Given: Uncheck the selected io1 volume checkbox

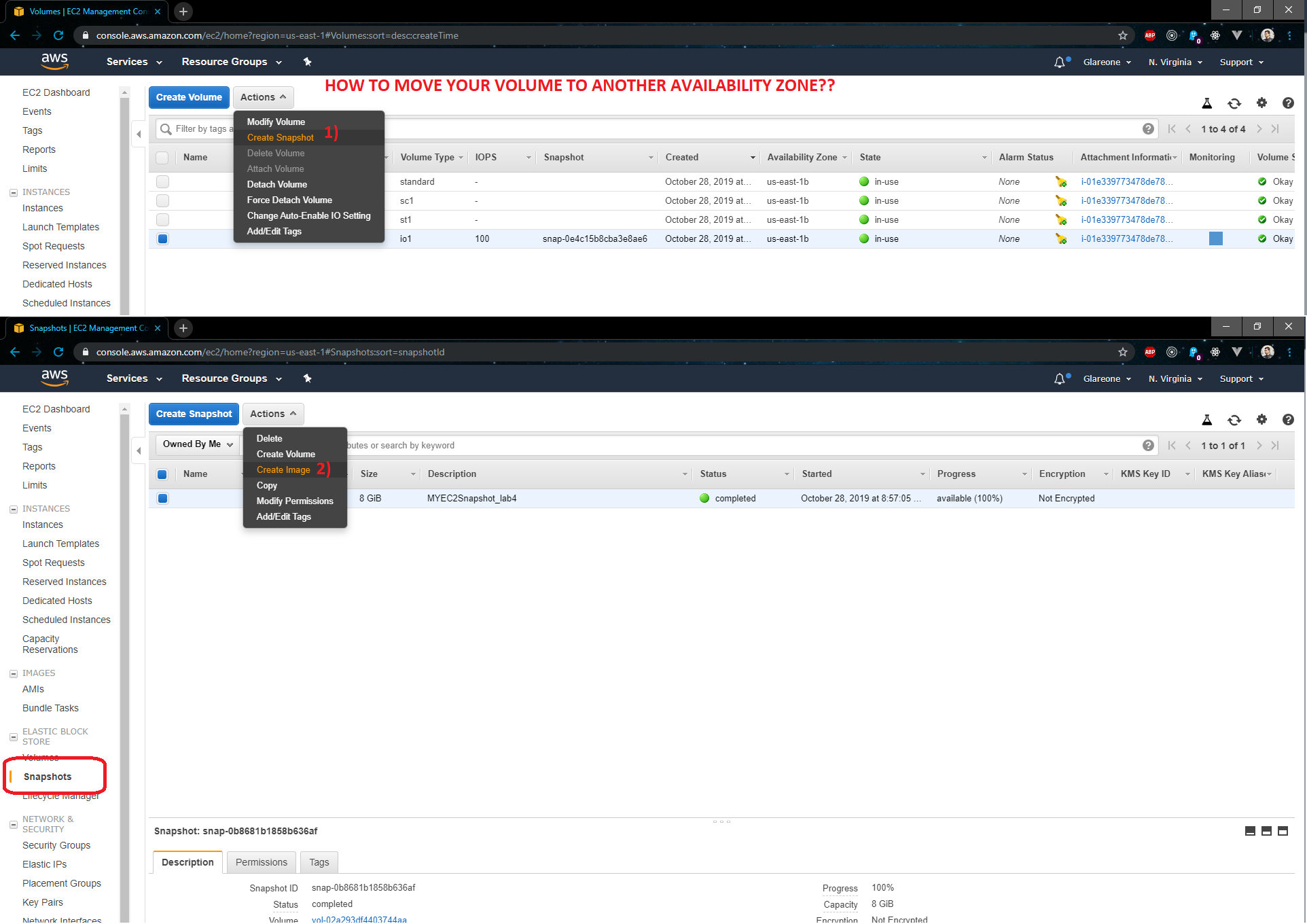Looking at the screenshot, I should [162, 238].
